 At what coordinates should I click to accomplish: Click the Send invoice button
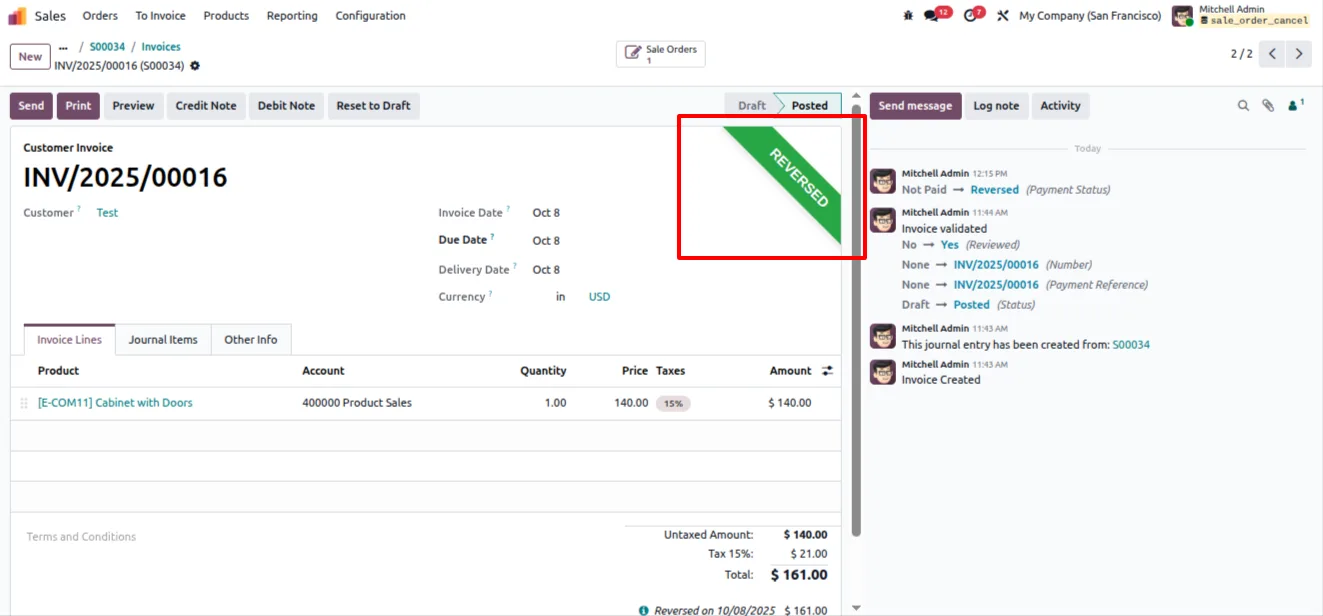click(31, 106)
